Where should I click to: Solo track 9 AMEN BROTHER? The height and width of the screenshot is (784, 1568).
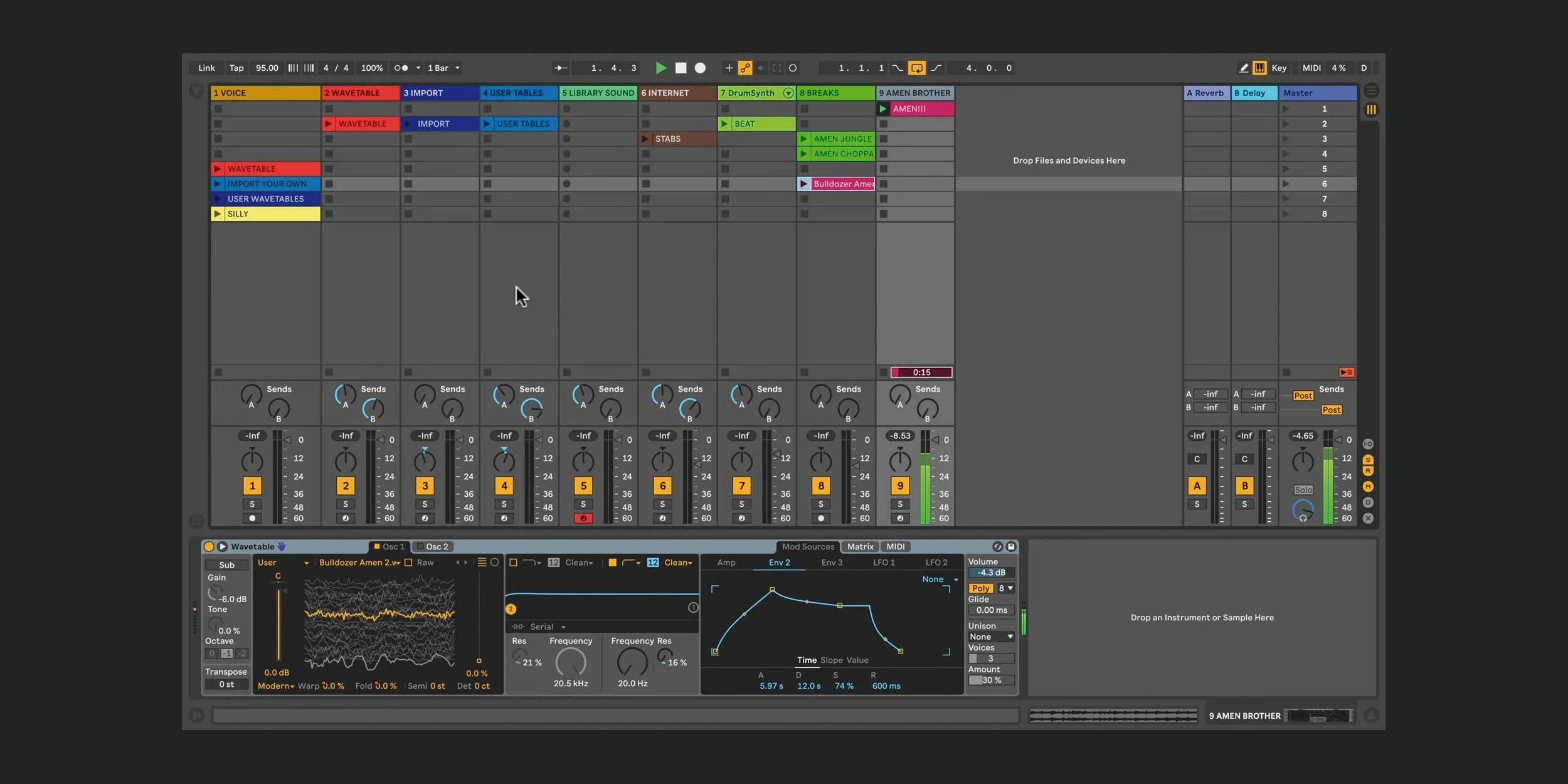point(899,504)
